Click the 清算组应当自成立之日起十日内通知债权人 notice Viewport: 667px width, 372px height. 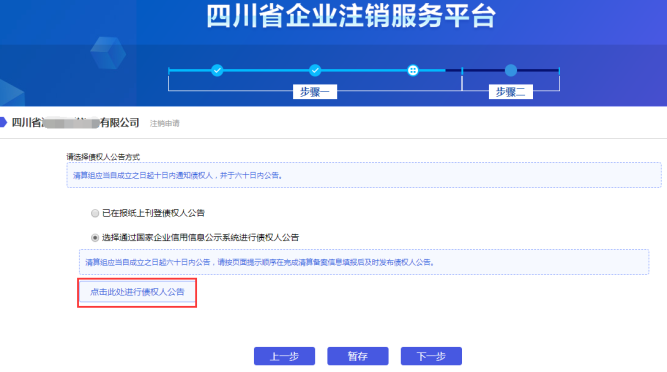tap(364, 175)
